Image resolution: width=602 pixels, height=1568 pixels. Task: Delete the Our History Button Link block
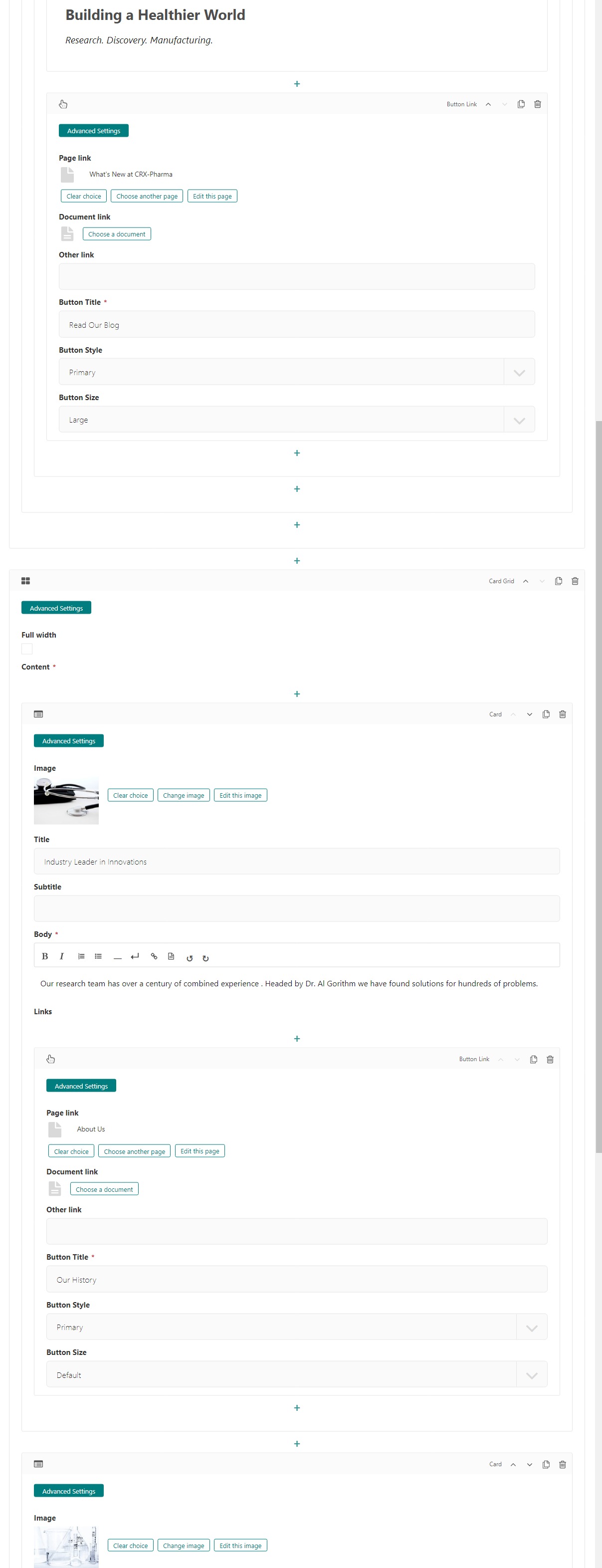click(x=550, y=1059)
